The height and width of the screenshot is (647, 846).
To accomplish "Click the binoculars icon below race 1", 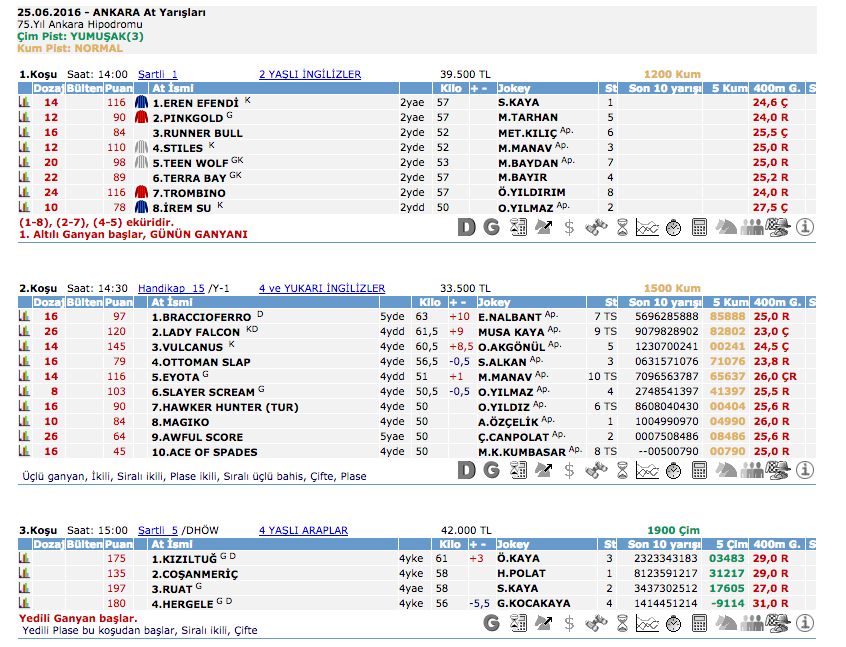I will point(596,227).
